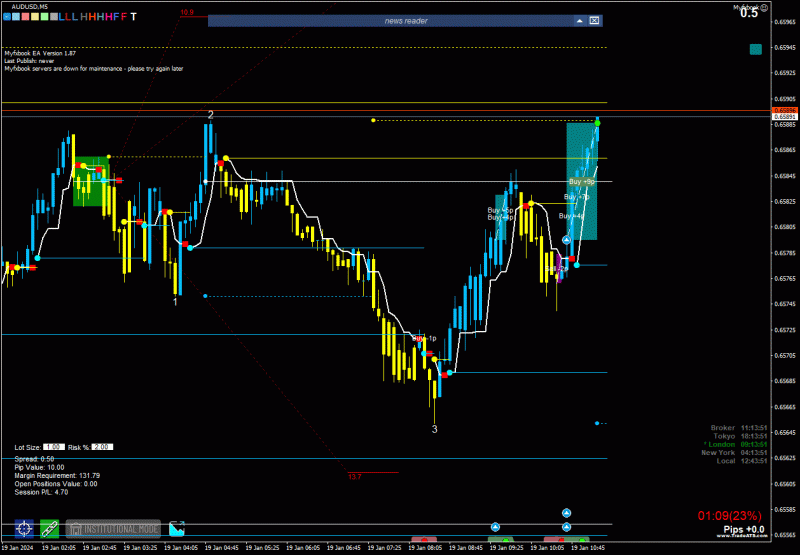Click the blue crosshair target icon
The width and height of the screenshot is (800, 555).
(x=24, y=529)
